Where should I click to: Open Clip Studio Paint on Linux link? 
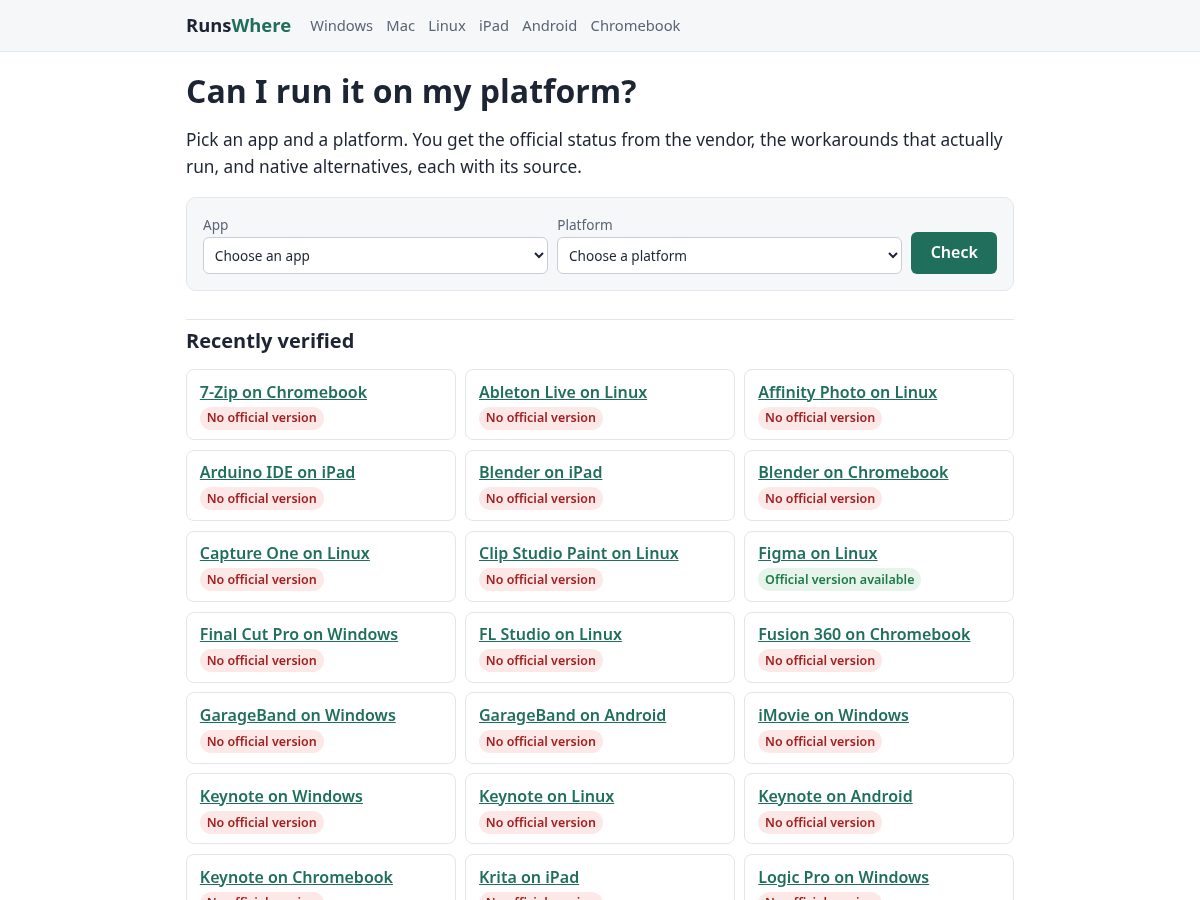click(579, 553)
